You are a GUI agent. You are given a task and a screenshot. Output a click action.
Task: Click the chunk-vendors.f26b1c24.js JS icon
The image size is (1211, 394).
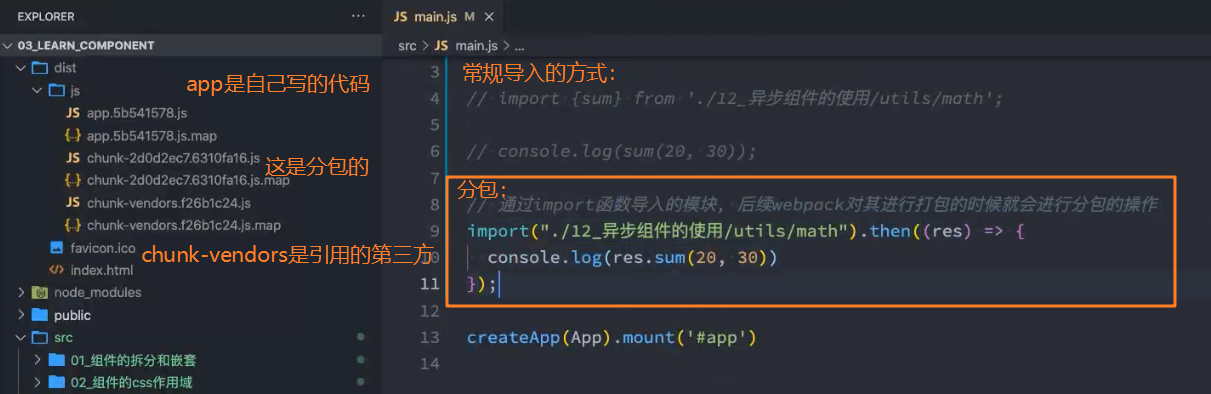(x=73, y=203)
